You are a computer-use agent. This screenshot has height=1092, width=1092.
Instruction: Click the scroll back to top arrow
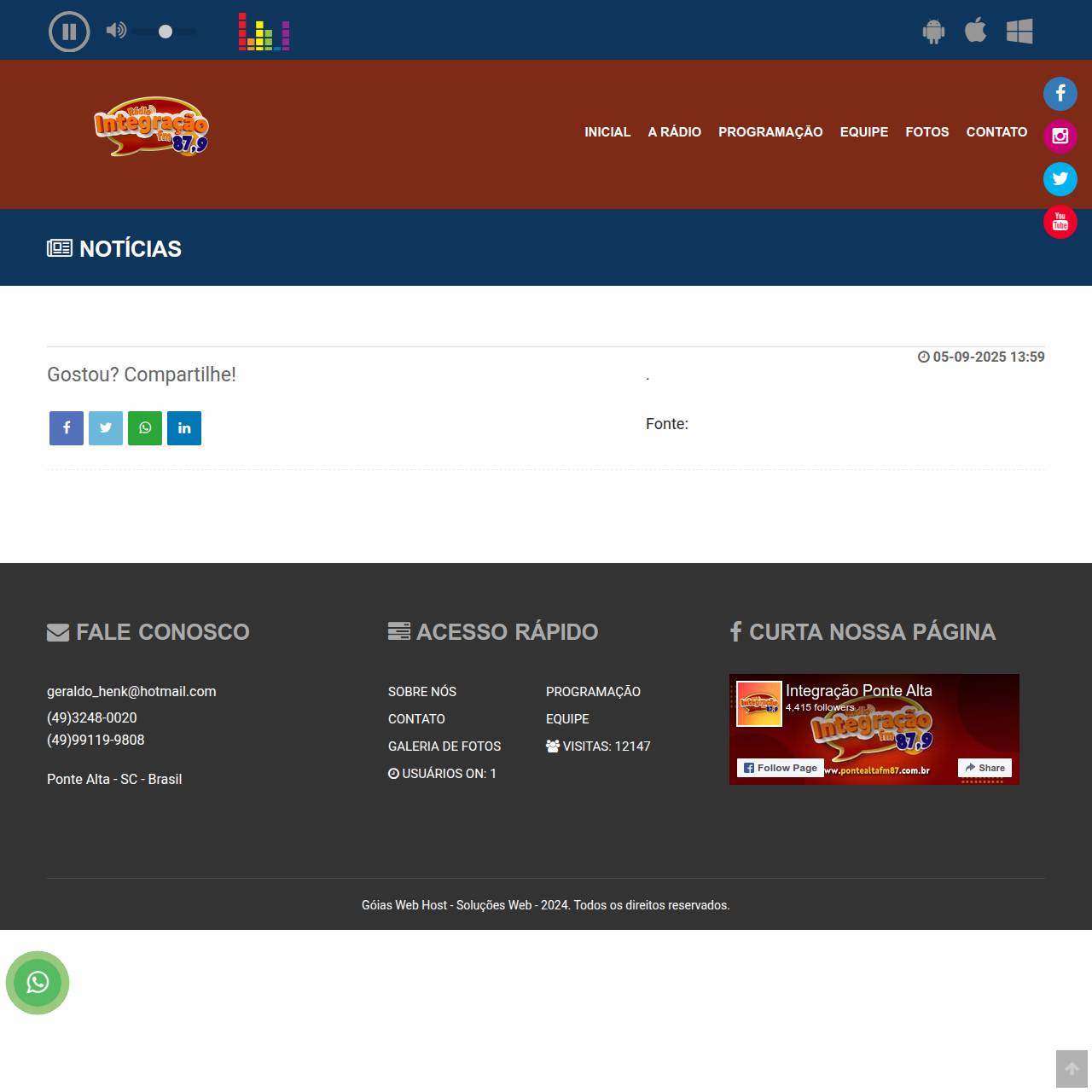tap(1072, 1069)
